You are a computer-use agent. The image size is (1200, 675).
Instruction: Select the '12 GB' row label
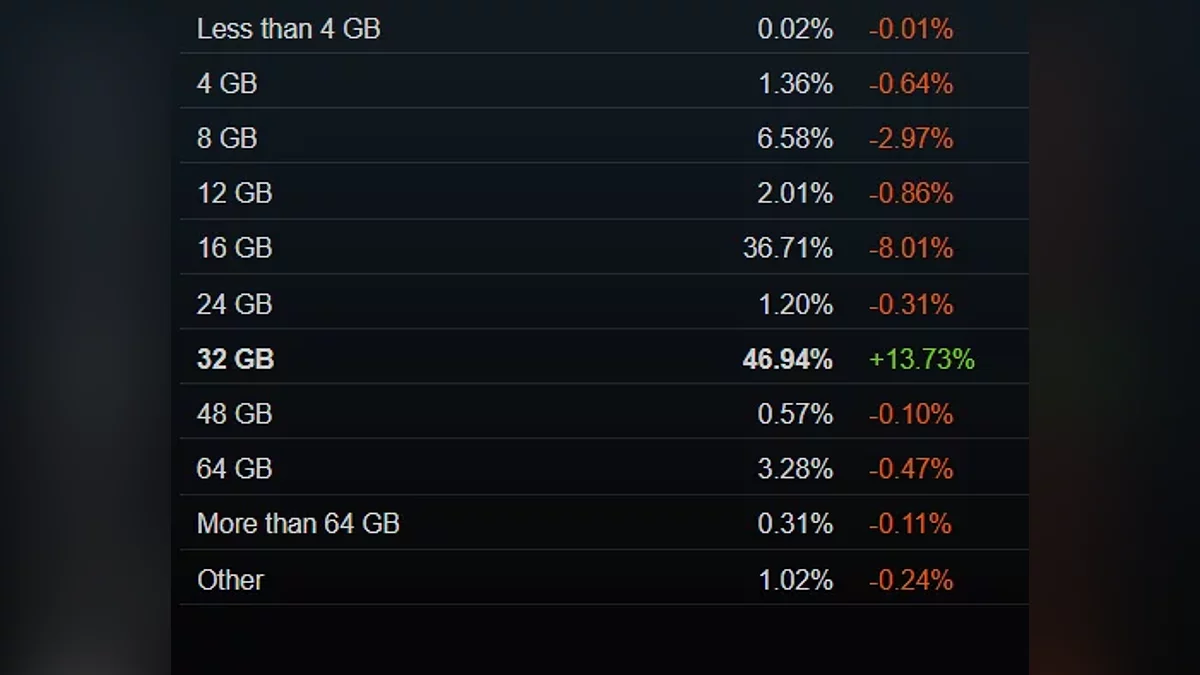coord(234,193)
